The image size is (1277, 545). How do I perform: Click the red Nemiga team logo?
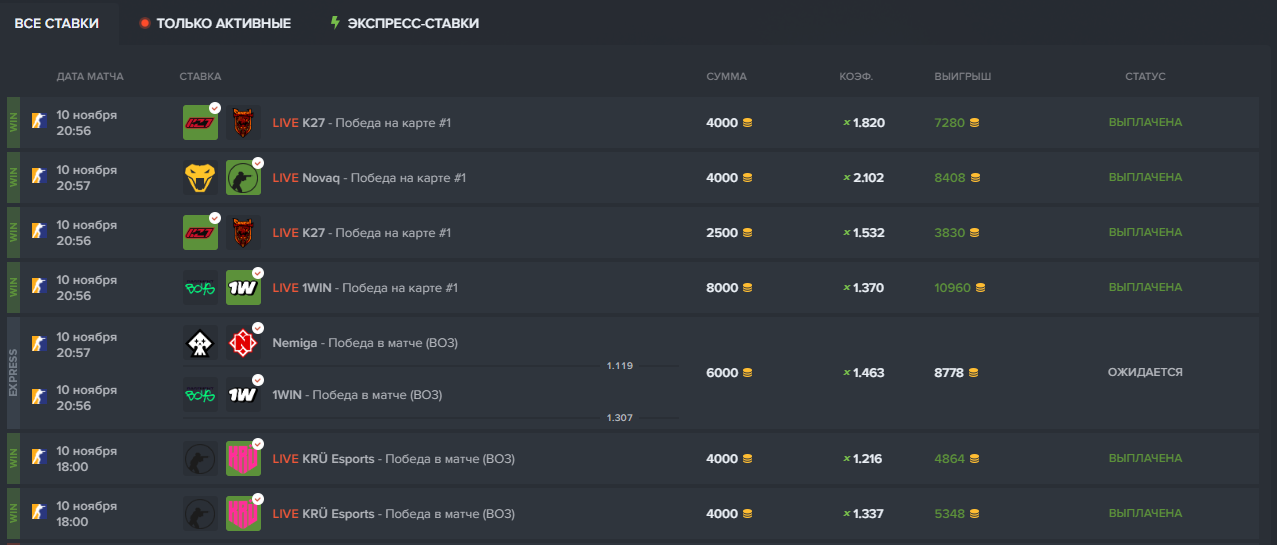[243, 343]
